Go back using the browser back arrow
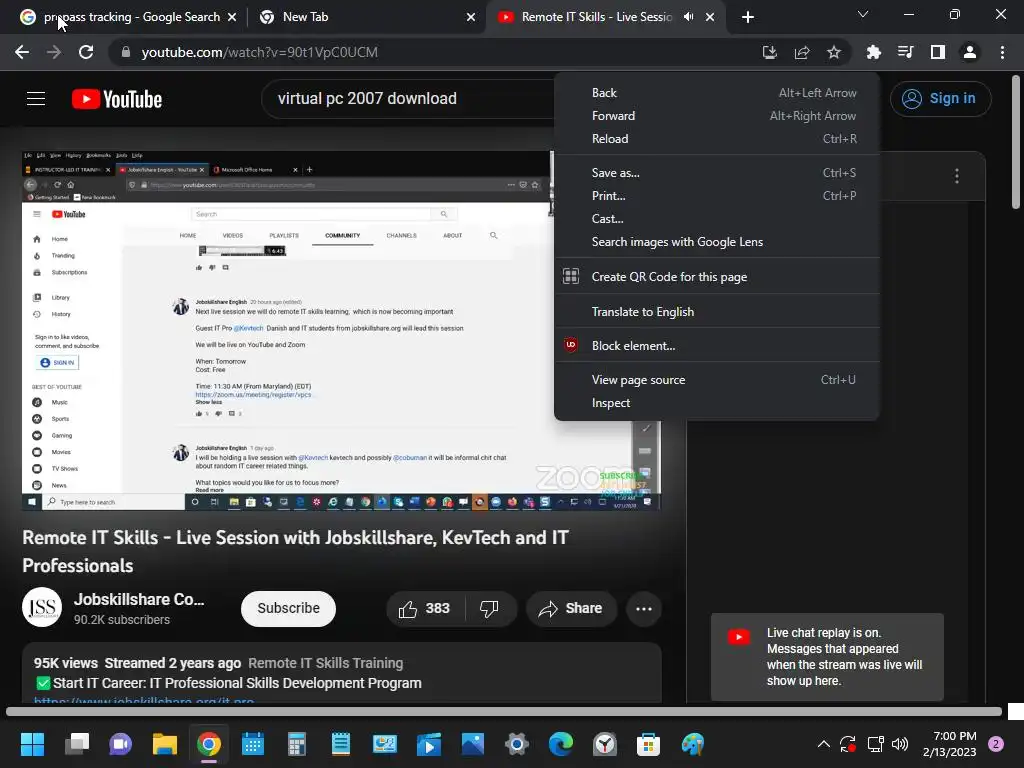This screenshot has width=1024, height=768. (x=22, y=52)
